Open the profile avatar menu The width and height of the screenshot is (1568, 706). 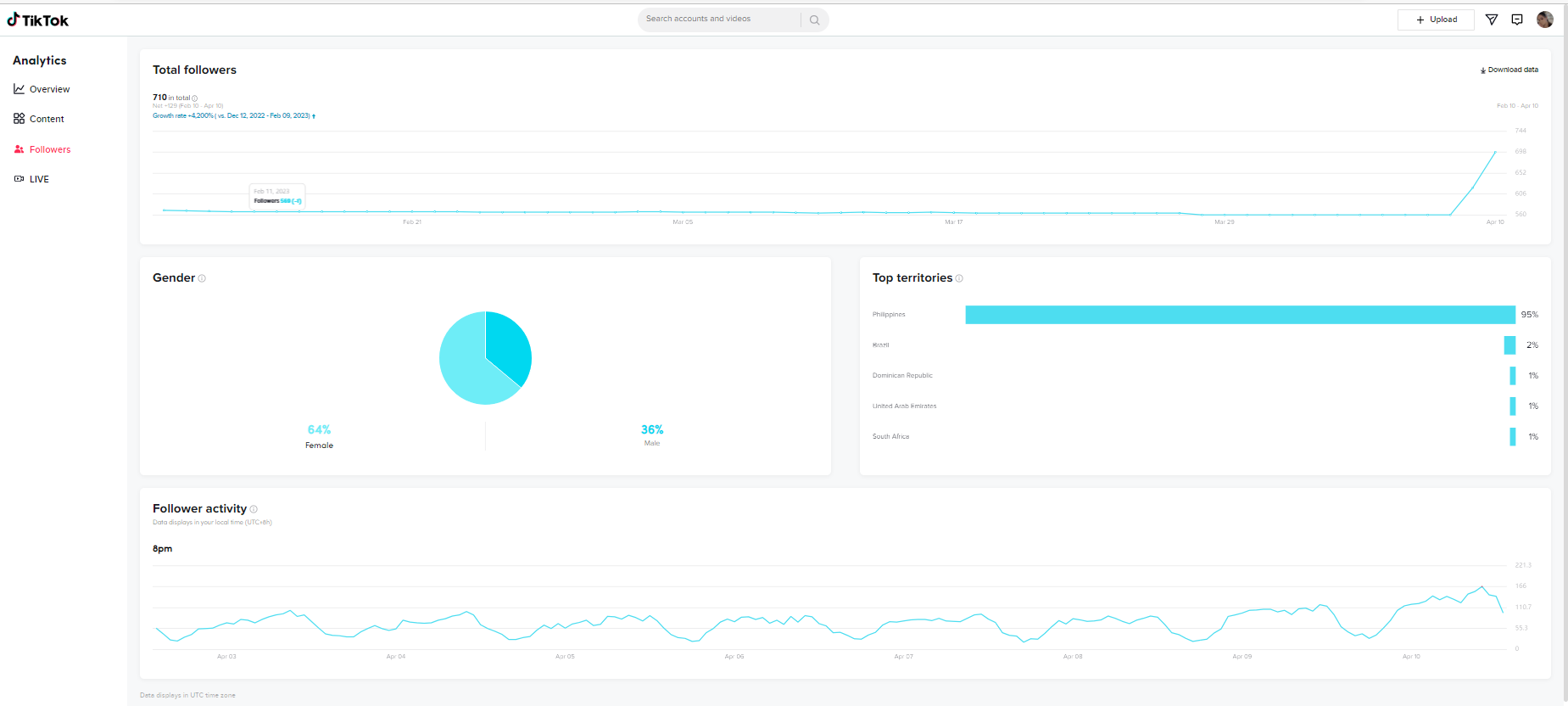click(1545, 20)
